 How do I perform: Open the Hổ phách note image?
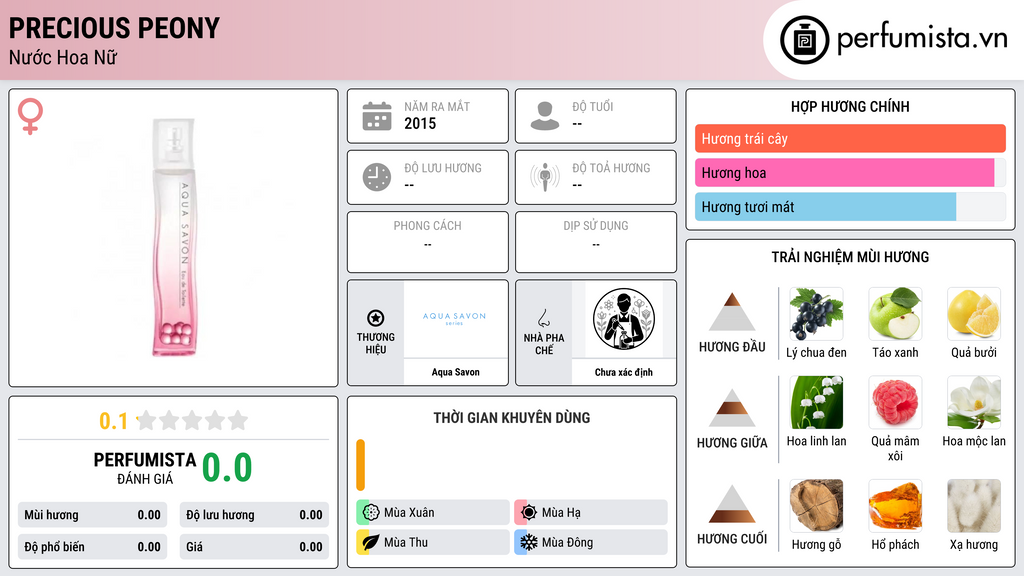pyautogui.click(x=895, y=506)
